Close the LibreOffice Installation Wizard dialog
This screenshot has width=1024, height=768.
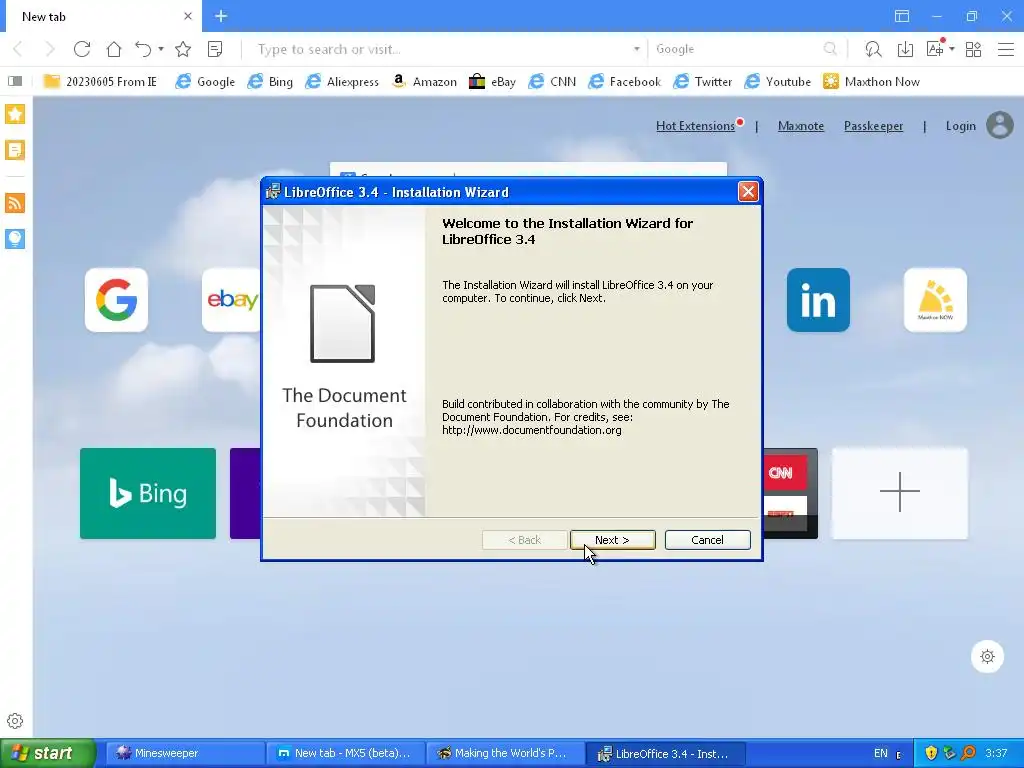coord(748,191)
